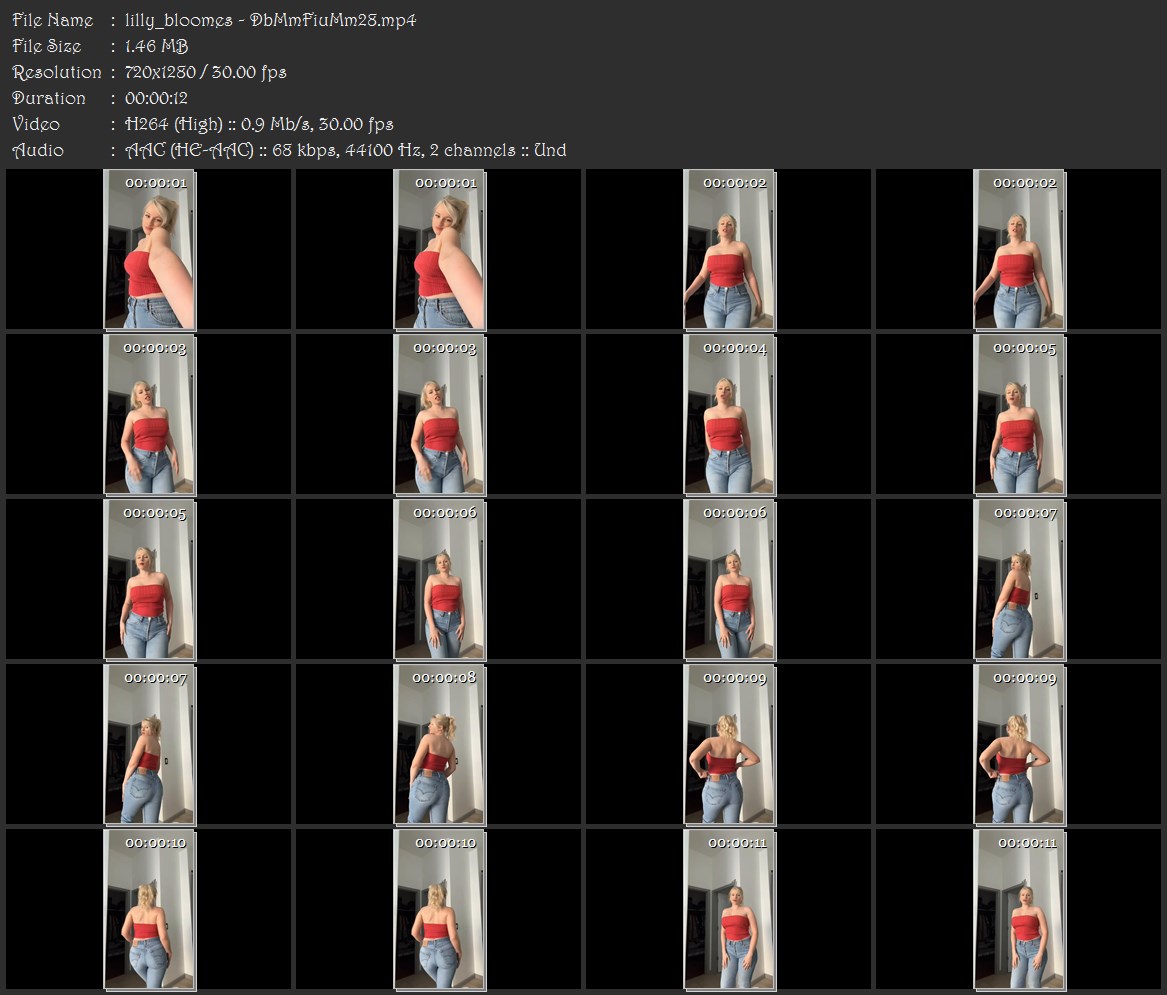Click the 'Duration' label
1167x995 pixels.
coord(49,98)
